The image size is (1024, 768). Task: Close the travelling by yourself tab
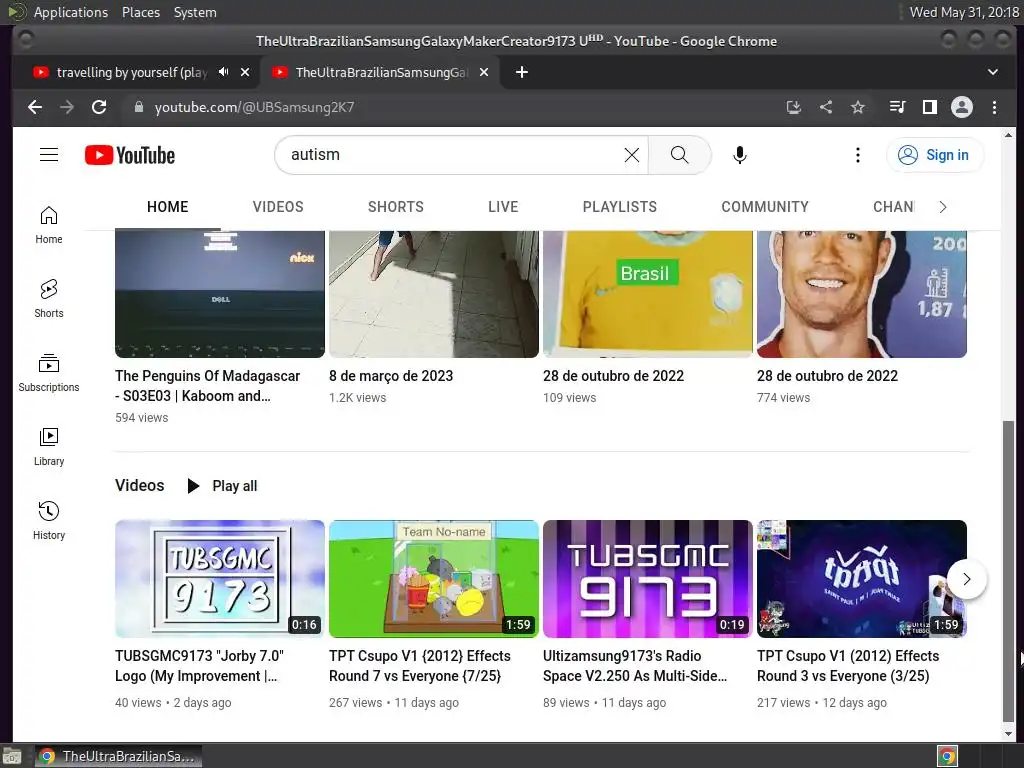click(x=245, y=72)
